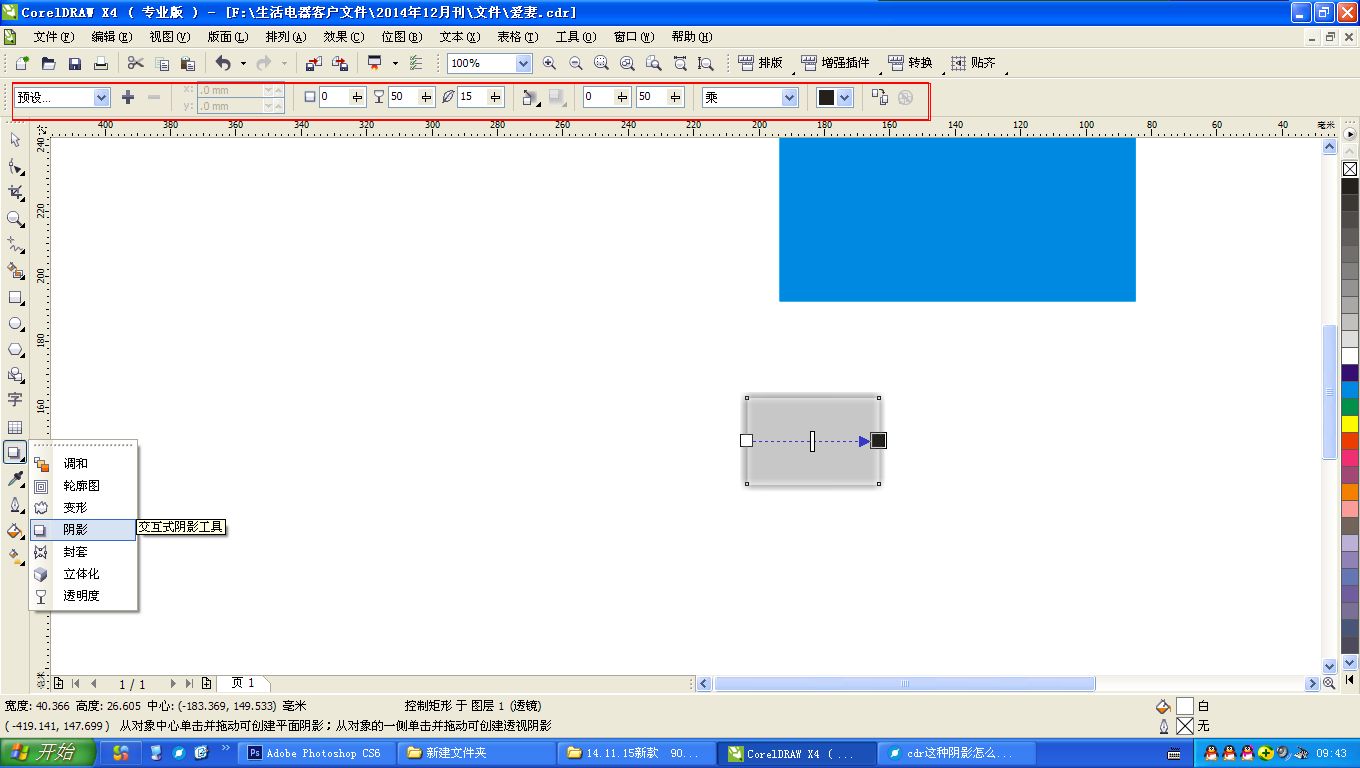
Task: Select the Freehand drawing tool
Action: [15, 244]
